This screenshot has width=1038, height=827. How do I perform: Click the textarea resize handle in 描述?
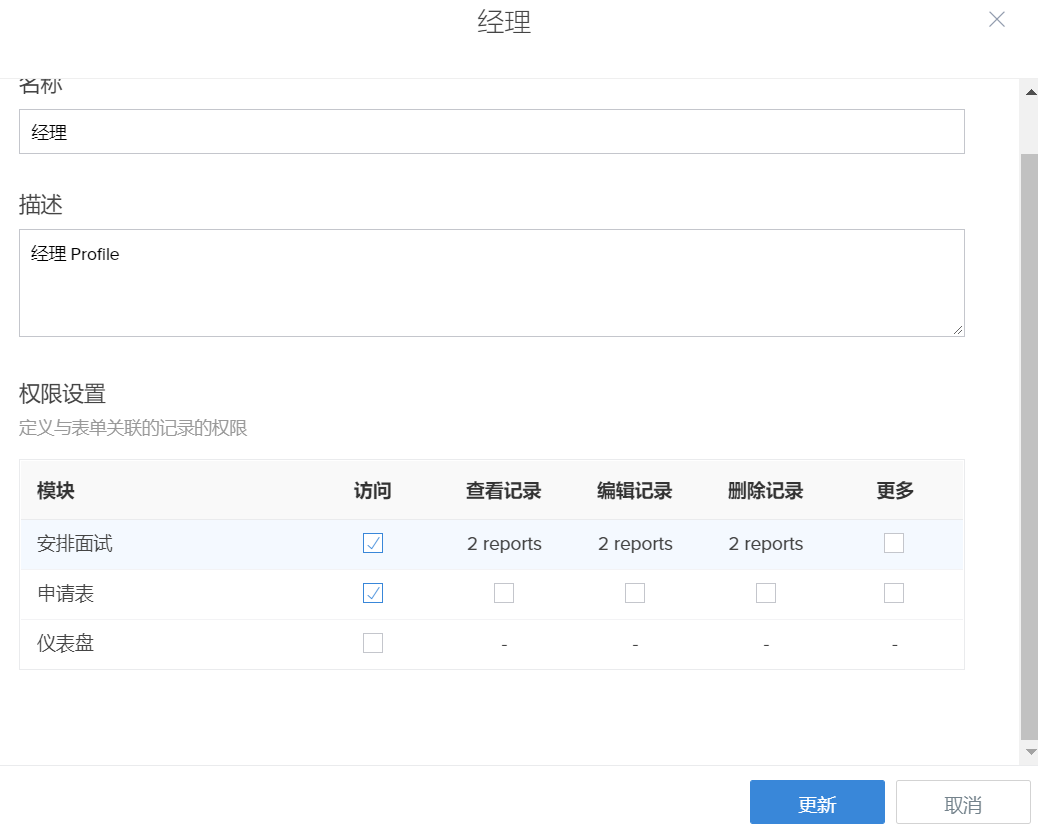[958, 330]
